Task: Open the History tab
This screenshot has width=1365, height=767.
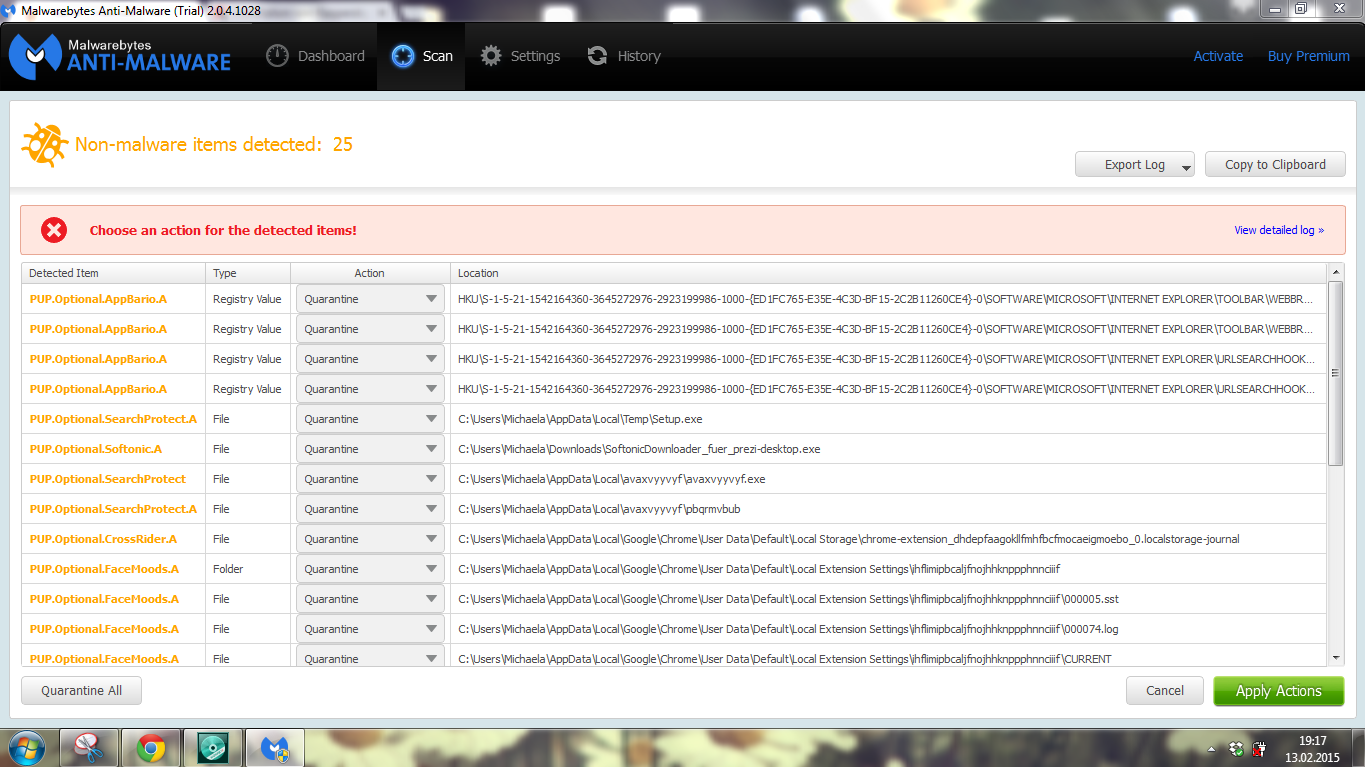Action: pos(624,56)
